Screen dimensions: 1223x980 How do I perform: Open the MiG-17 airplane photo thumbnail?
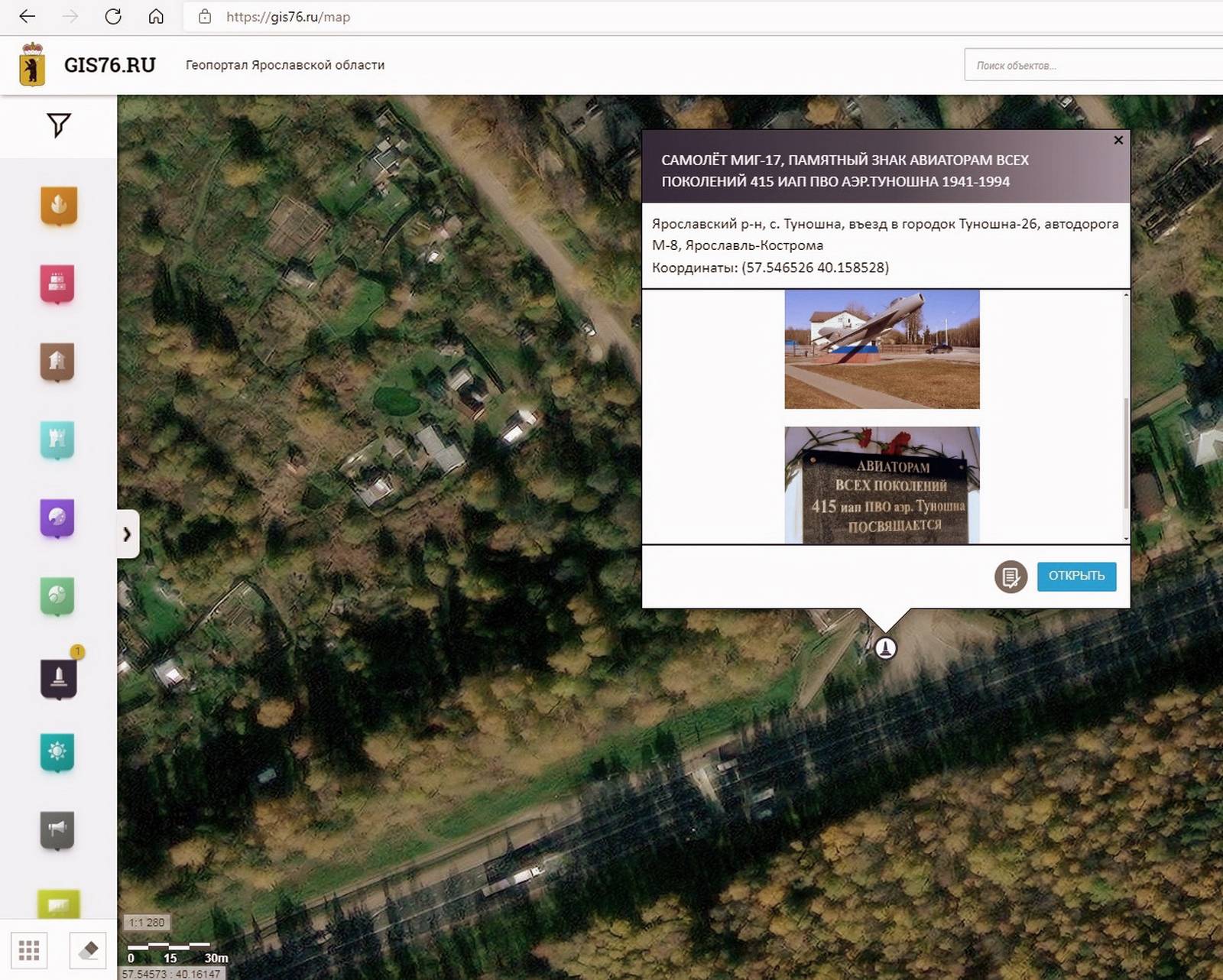881,349
